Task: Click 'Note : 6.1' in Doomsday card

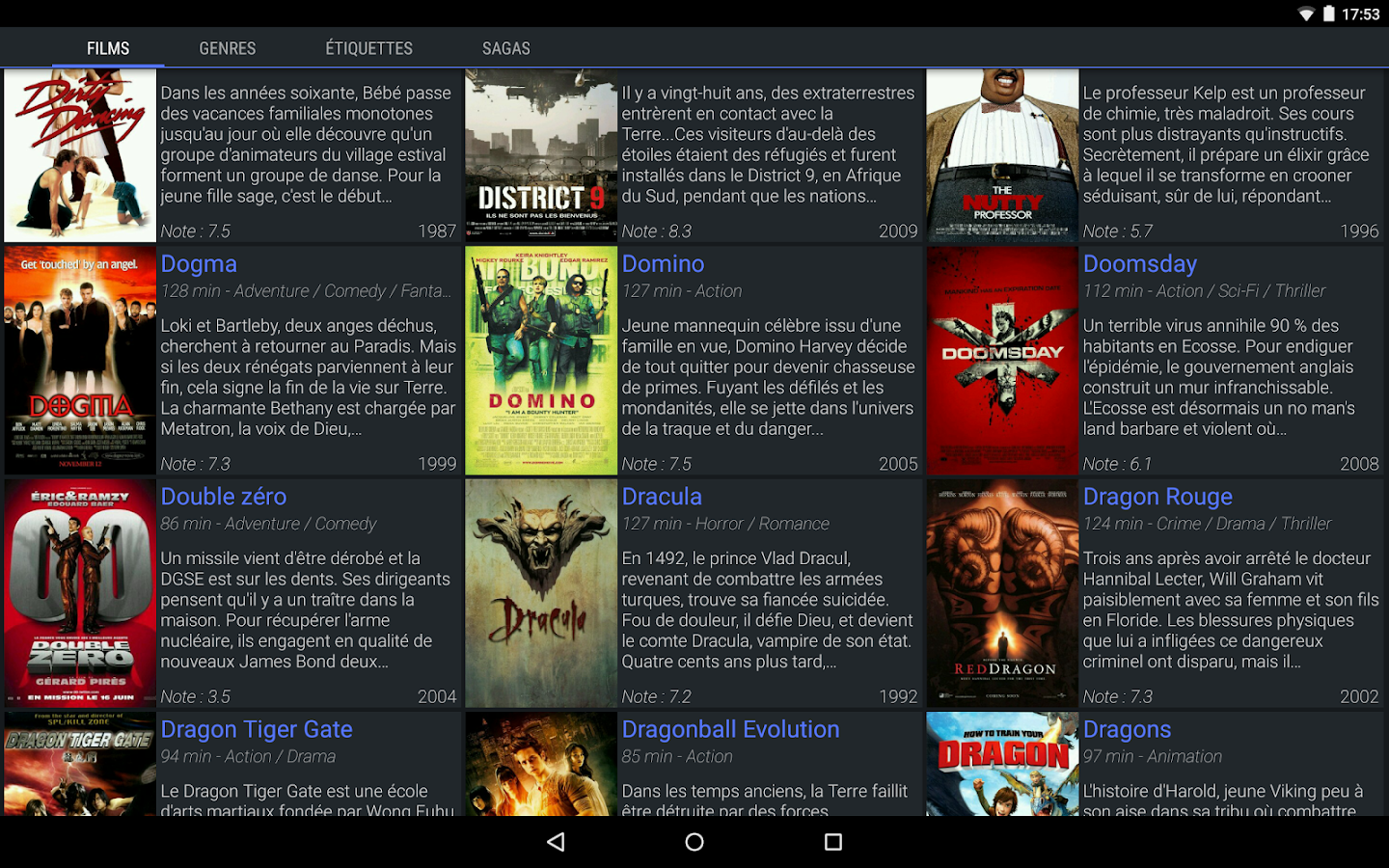Action: click(1118, 464)
